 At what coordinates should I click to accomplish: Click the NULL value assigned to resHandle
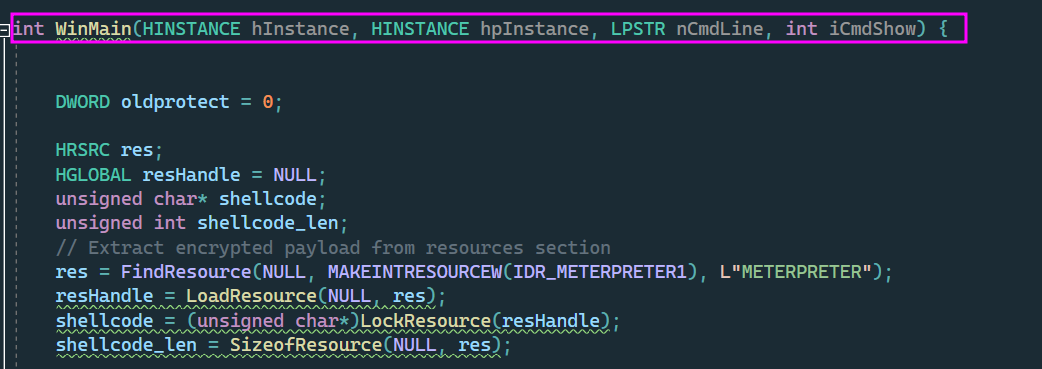tap(295, 175)
